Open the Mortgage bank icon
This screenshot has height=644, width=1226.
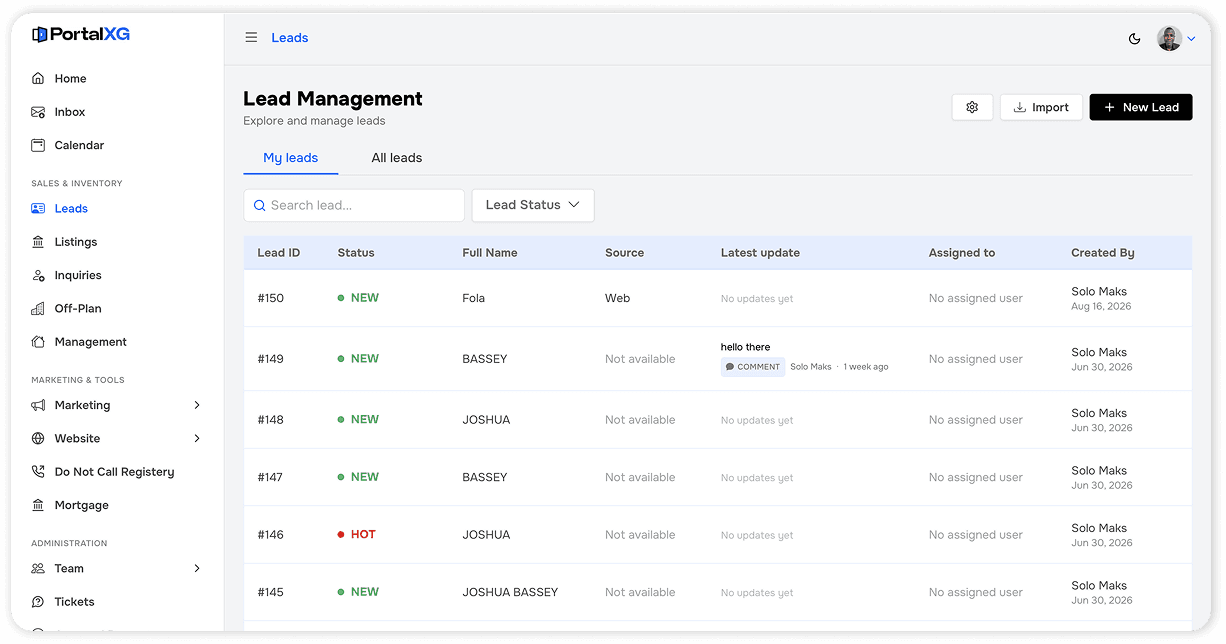coord(38,505)
